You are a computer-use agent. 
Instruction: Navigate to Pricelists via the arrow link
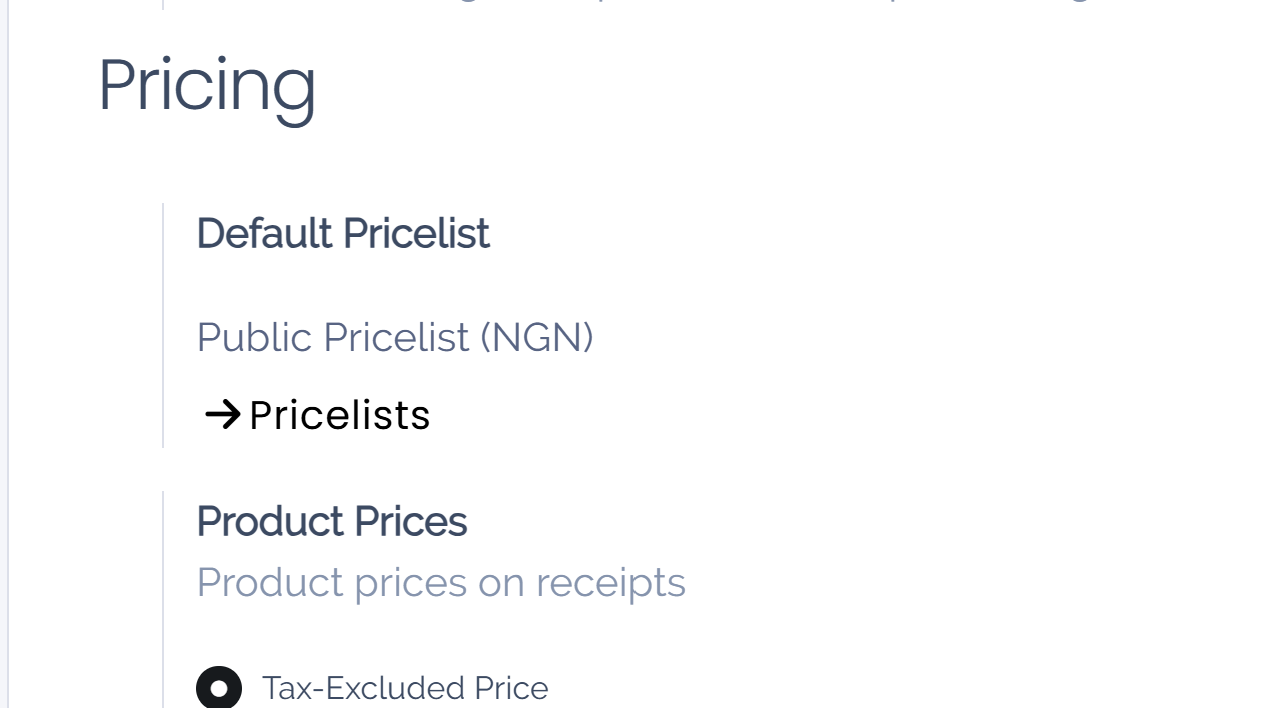coord(316,414)
